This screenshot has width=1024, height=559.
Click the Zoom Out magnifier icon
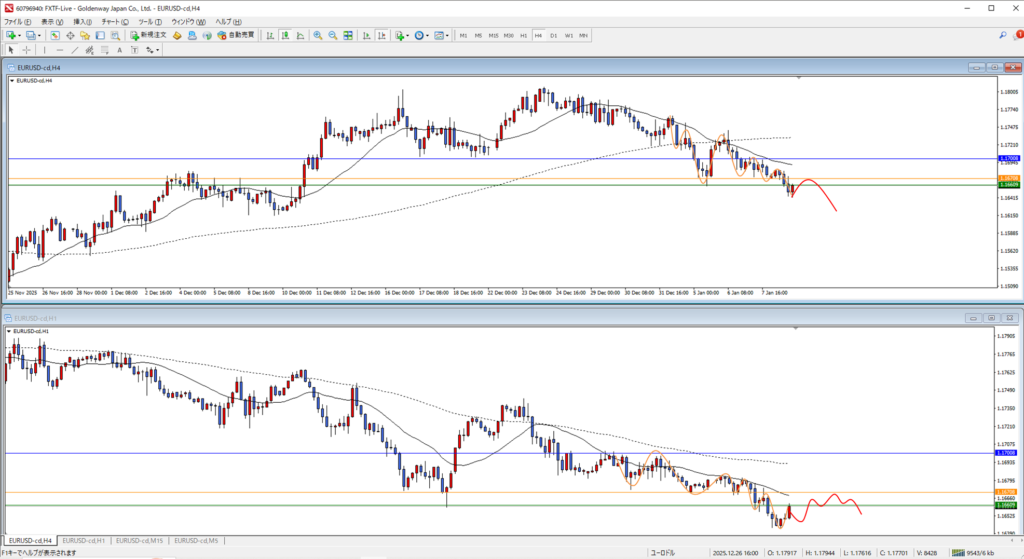pos(332,35)
